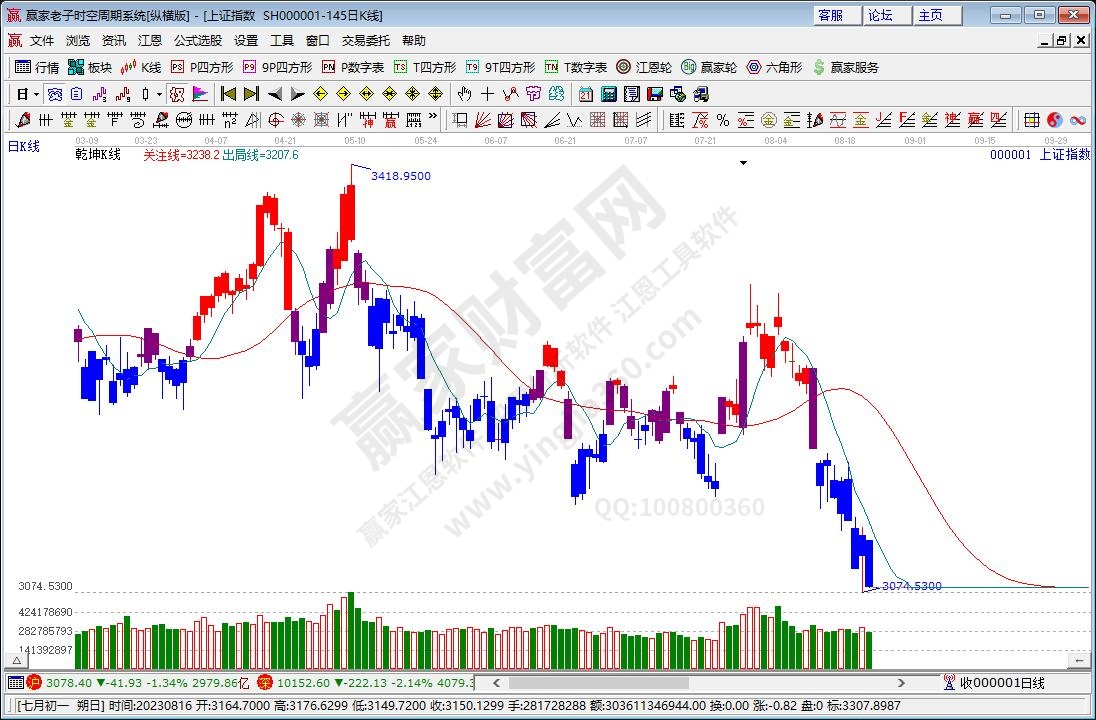The width and height of the screenshot is (1096, 720).
Task: Click the calendar icon in the toolbar
Action: [x=586, y=94]
